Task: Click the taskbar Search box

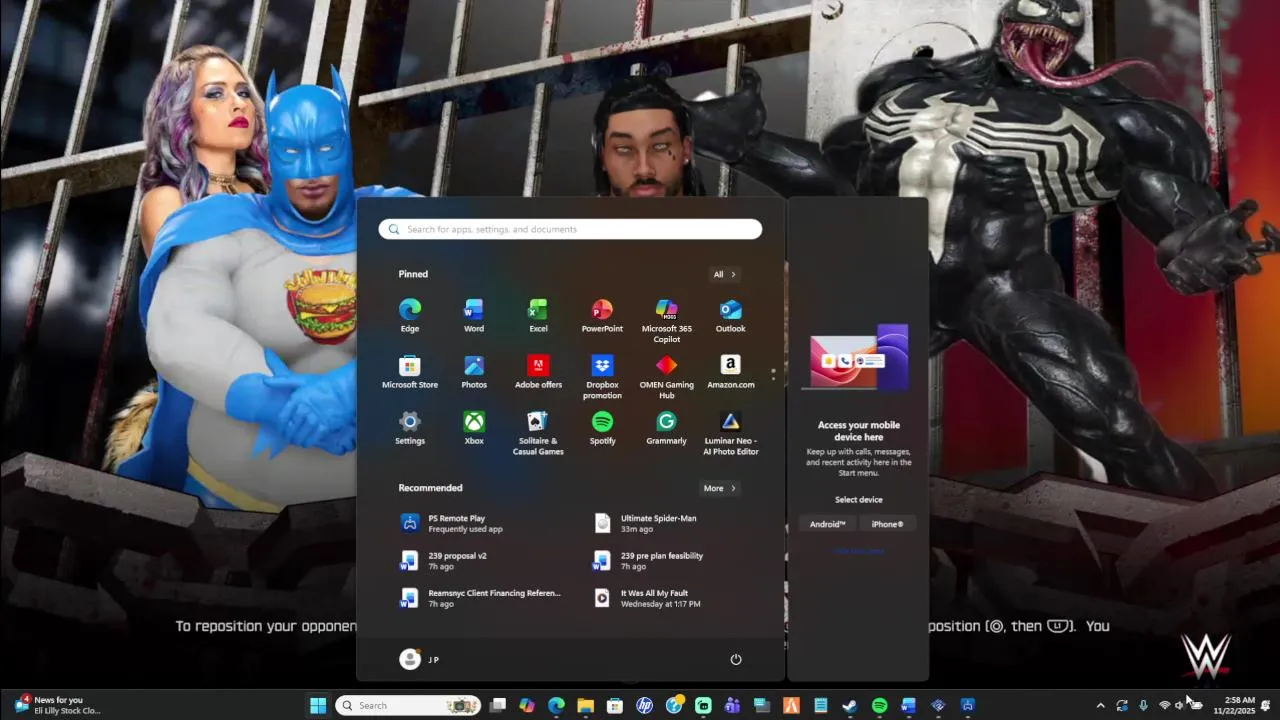Action: 408,706
